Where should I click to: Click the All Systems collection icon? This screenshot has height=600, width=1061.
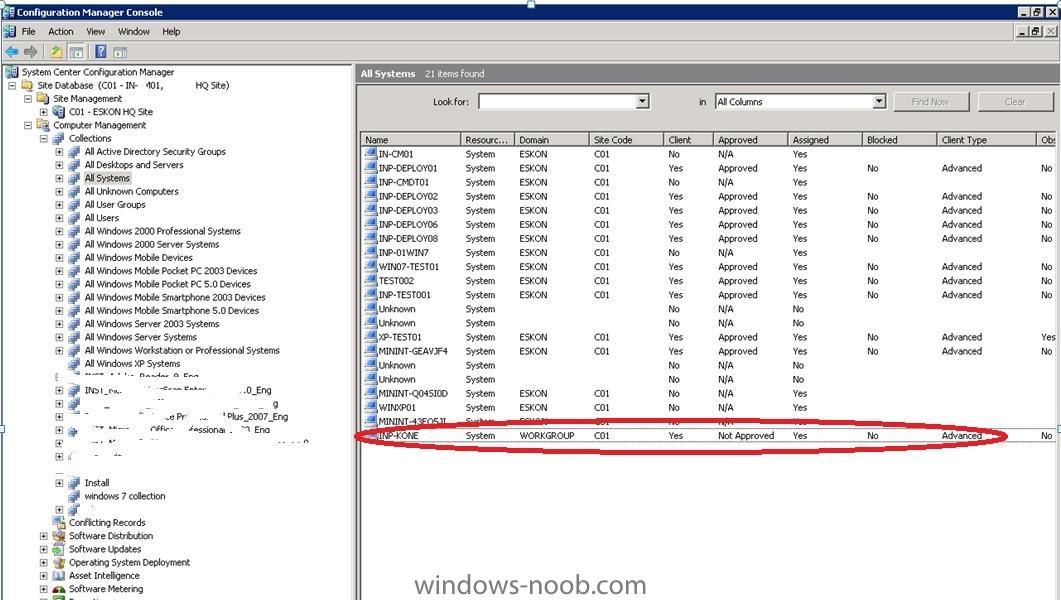click(x=74, y=178)
